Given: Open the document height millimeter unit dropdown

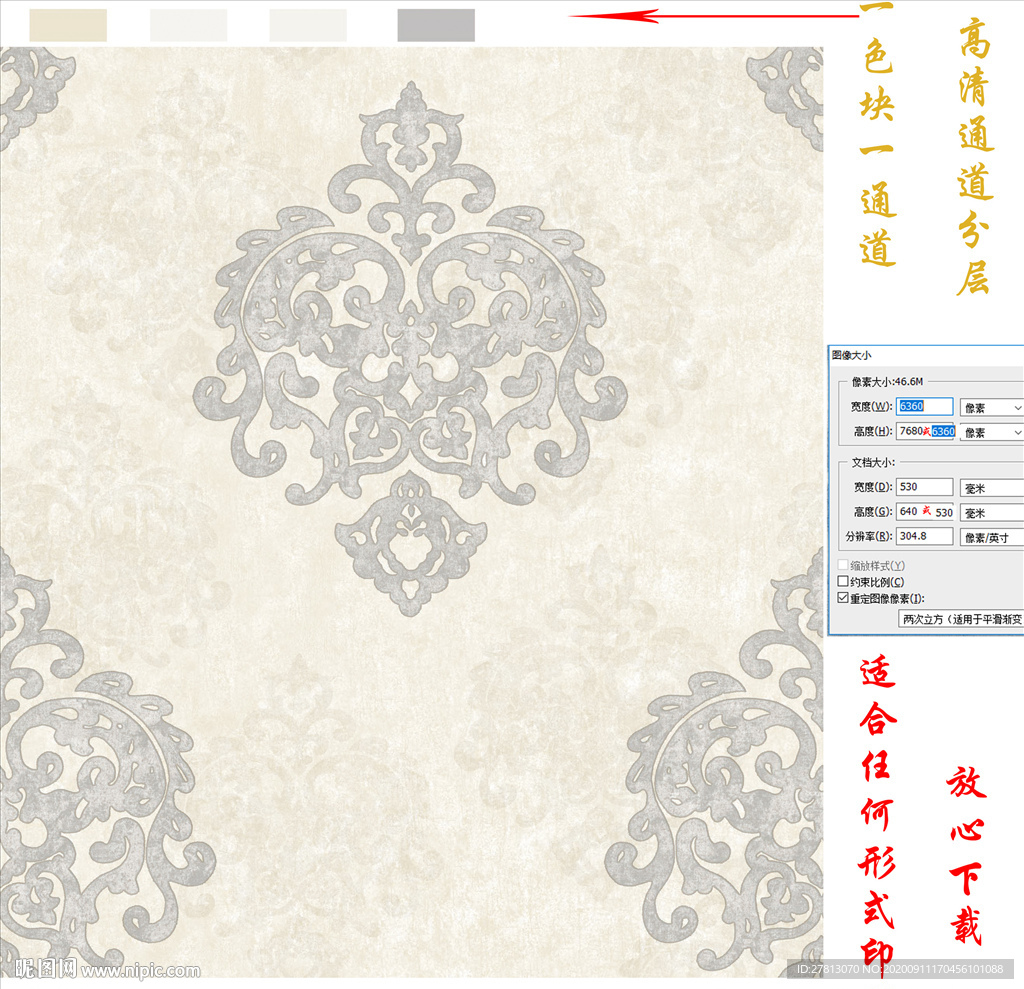Looking at the screenshot, I should (991, 513).
